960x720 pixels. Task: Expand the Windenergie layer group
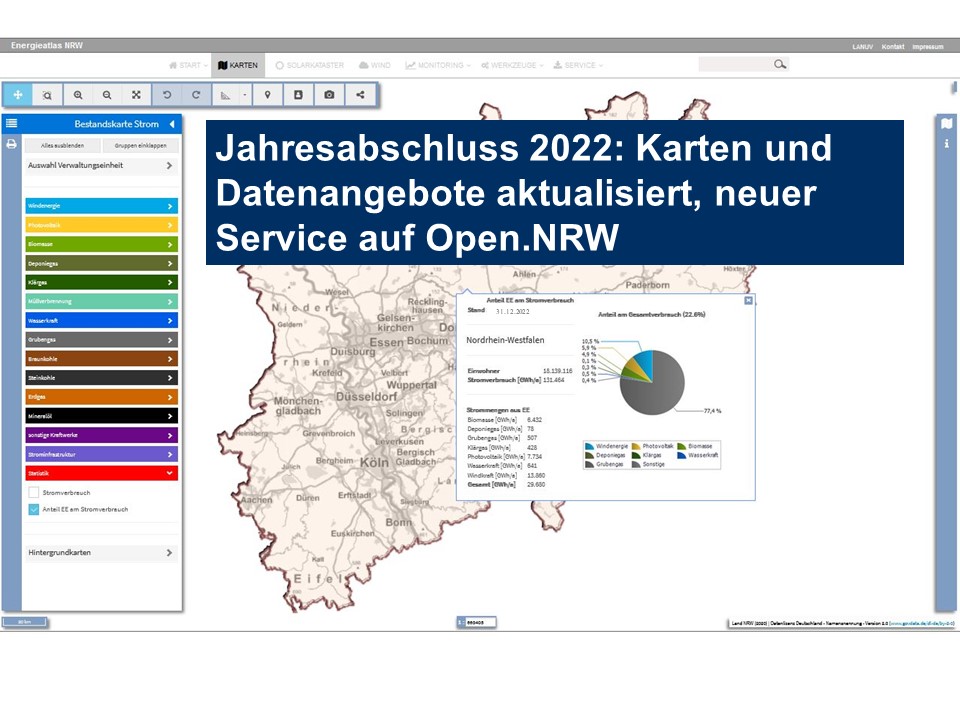point(102,206)
